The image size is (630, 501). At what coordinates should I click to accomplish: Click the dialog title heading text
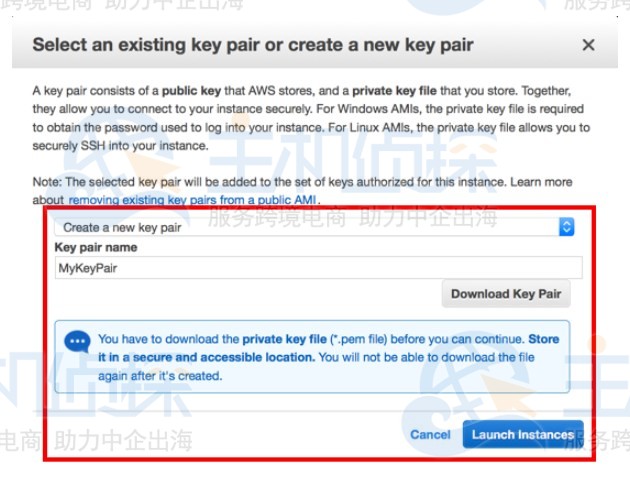click(253, 45)
